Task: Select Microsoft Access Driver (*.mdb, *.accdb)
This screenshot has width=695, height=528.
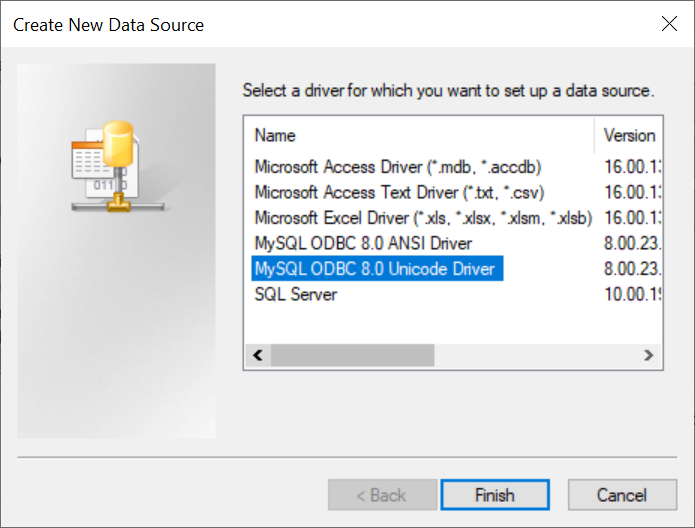Action: click(398, 166)
